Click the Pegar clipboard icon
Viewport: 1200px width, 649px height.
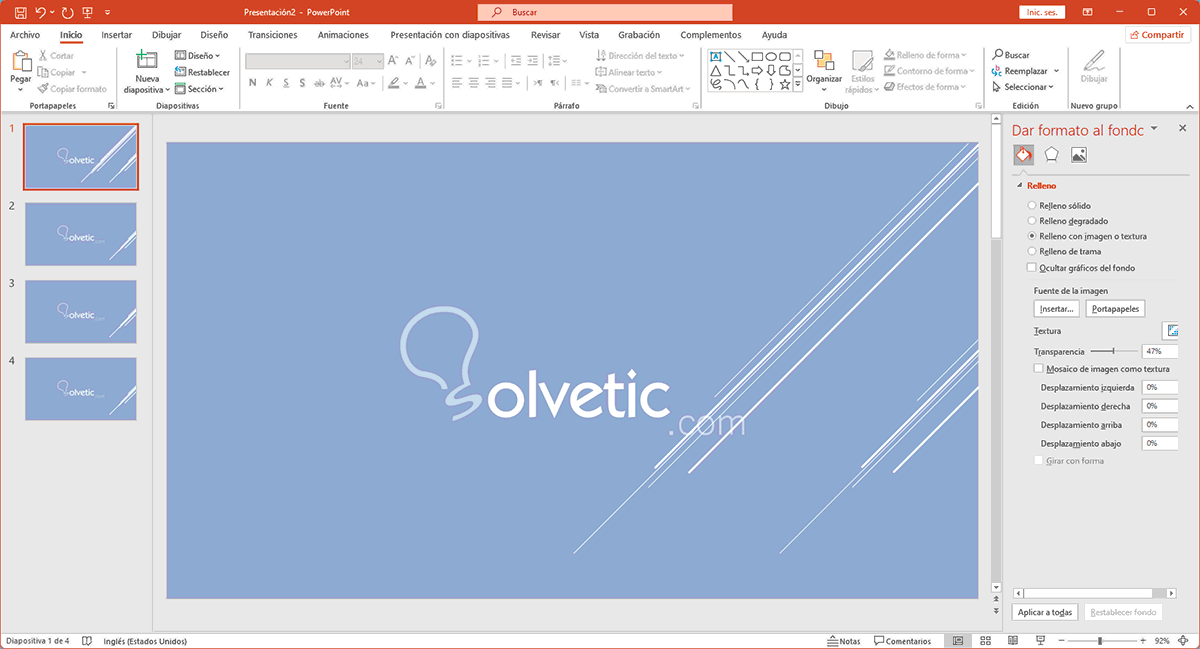coord(21,62)
